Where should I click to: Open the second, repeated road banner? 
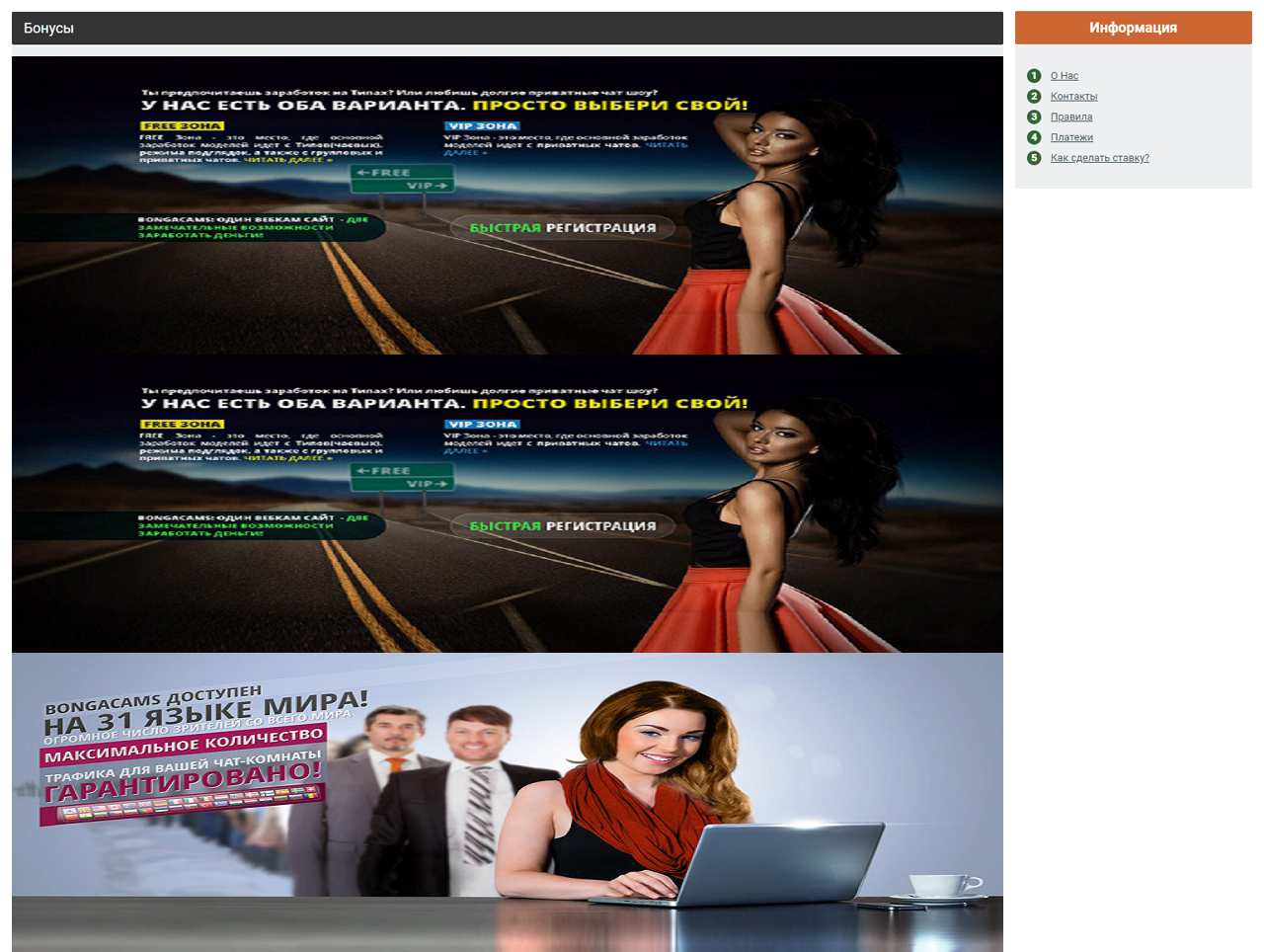coord(508,504)
